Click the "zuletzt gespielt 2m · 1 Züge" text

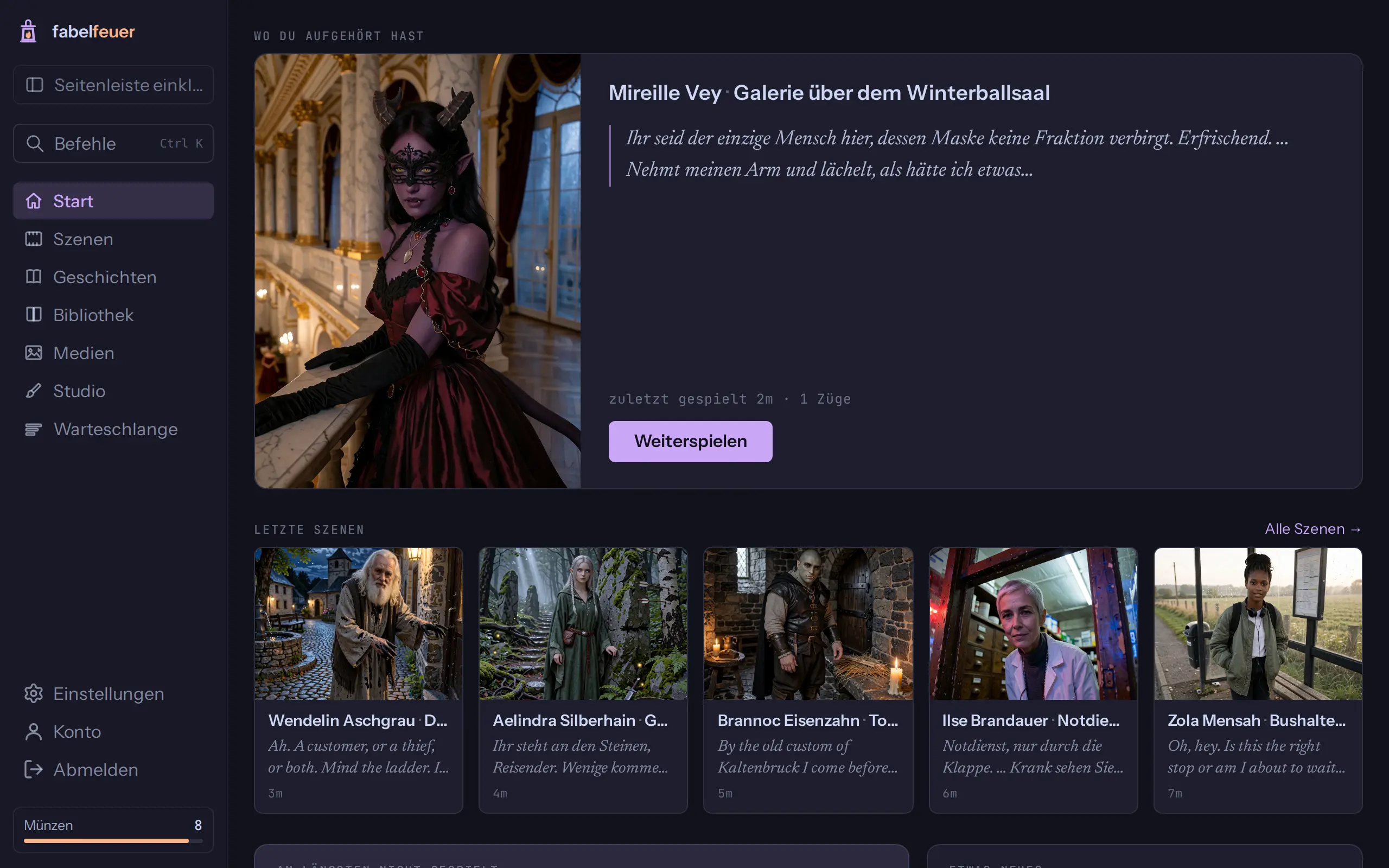[730, 399]
